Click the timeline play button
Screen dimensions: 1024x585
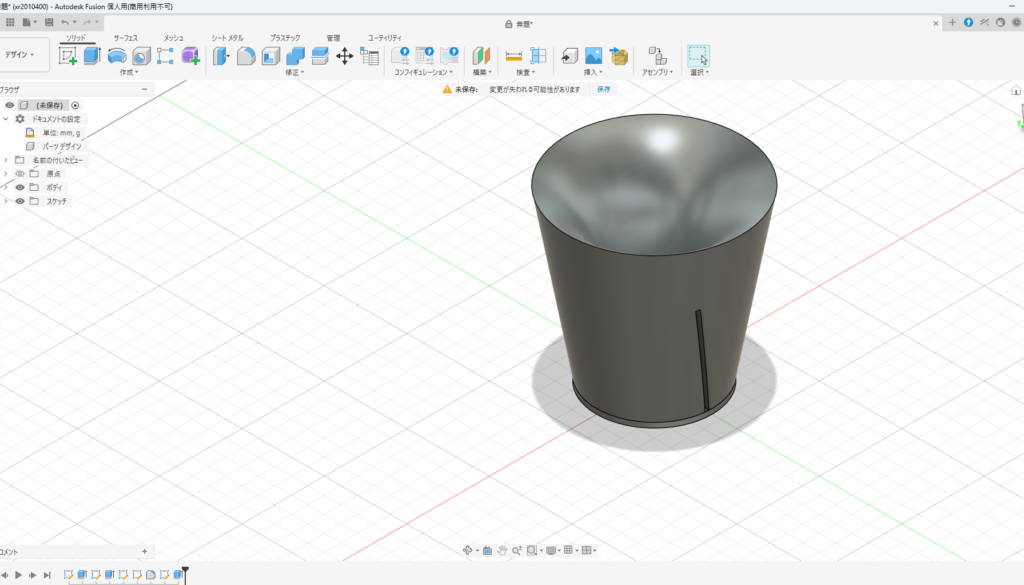coord(19,575)
